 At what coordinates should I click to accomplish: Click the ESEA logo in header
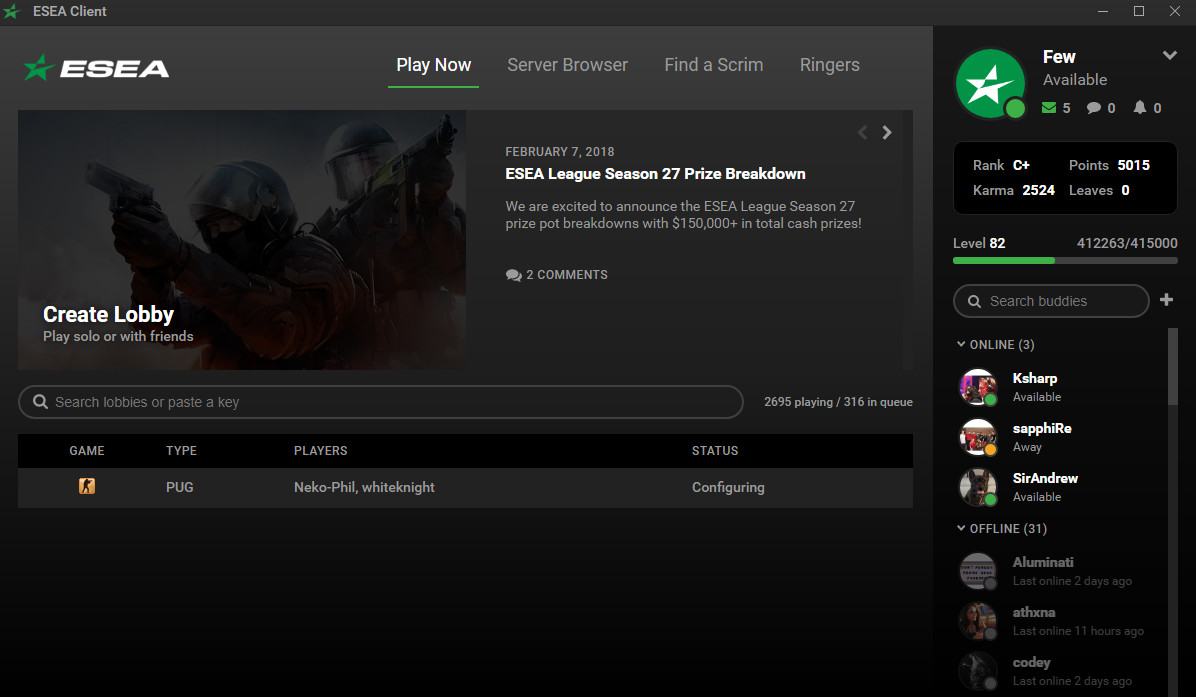(x=97, y=68)
